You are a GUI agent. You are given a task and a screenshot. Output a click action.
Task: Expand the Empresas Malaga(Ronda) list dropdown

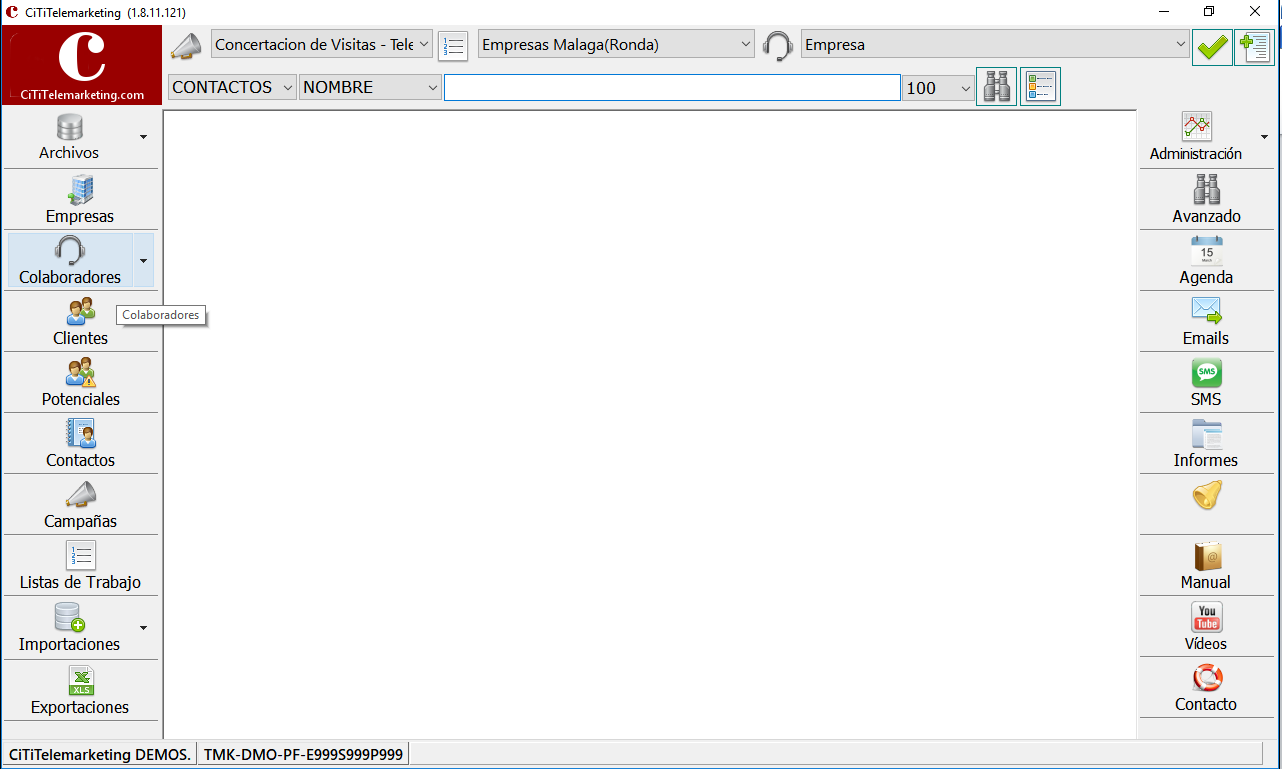(616, 45)
